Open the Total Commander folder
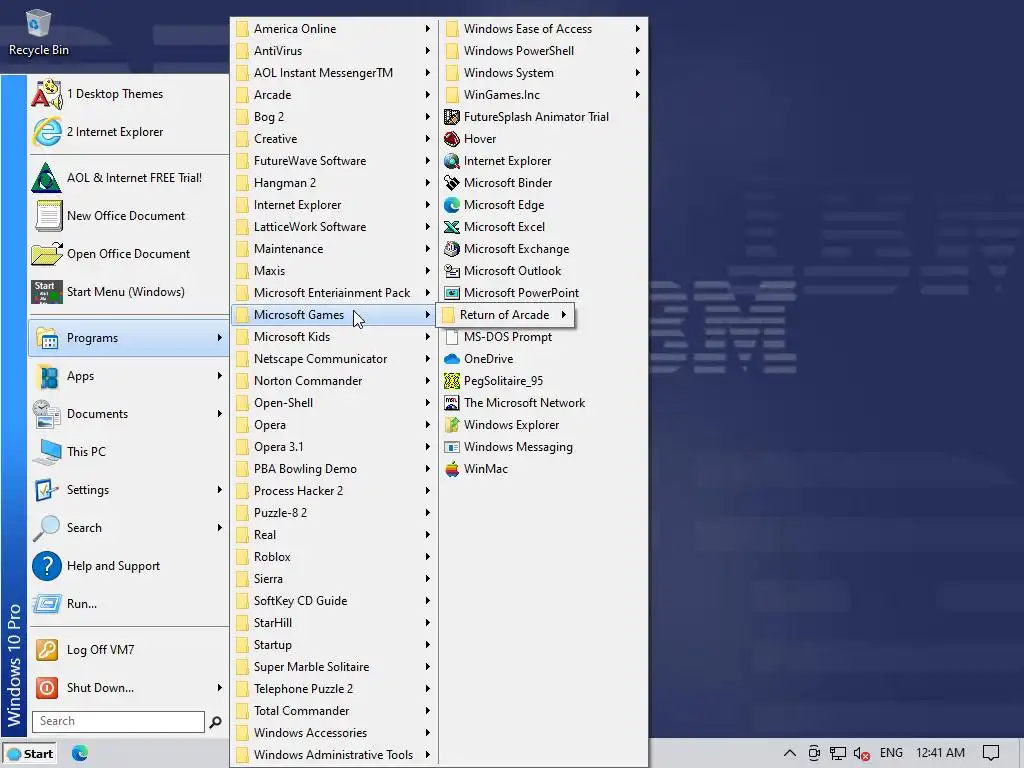Screen dimensions: 1024x768 coord(334,711)
